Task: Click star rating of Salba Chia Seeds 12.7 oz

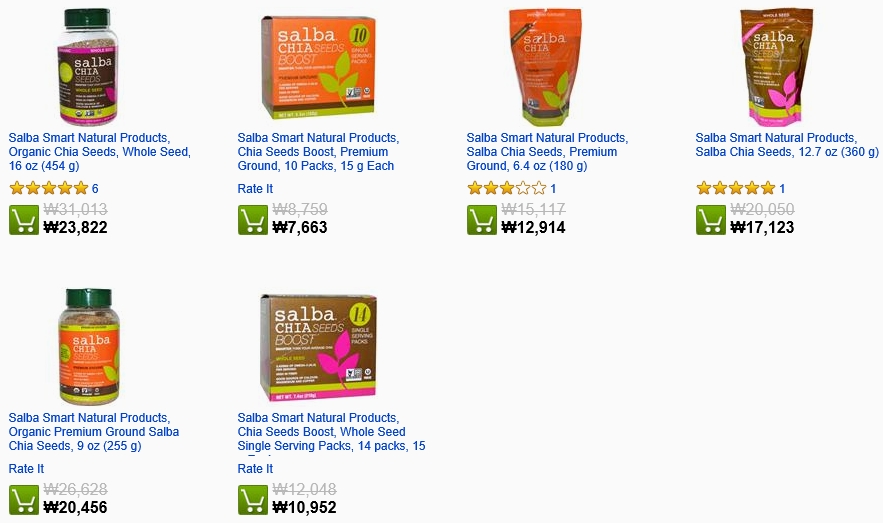Action: tap(735, 188)
